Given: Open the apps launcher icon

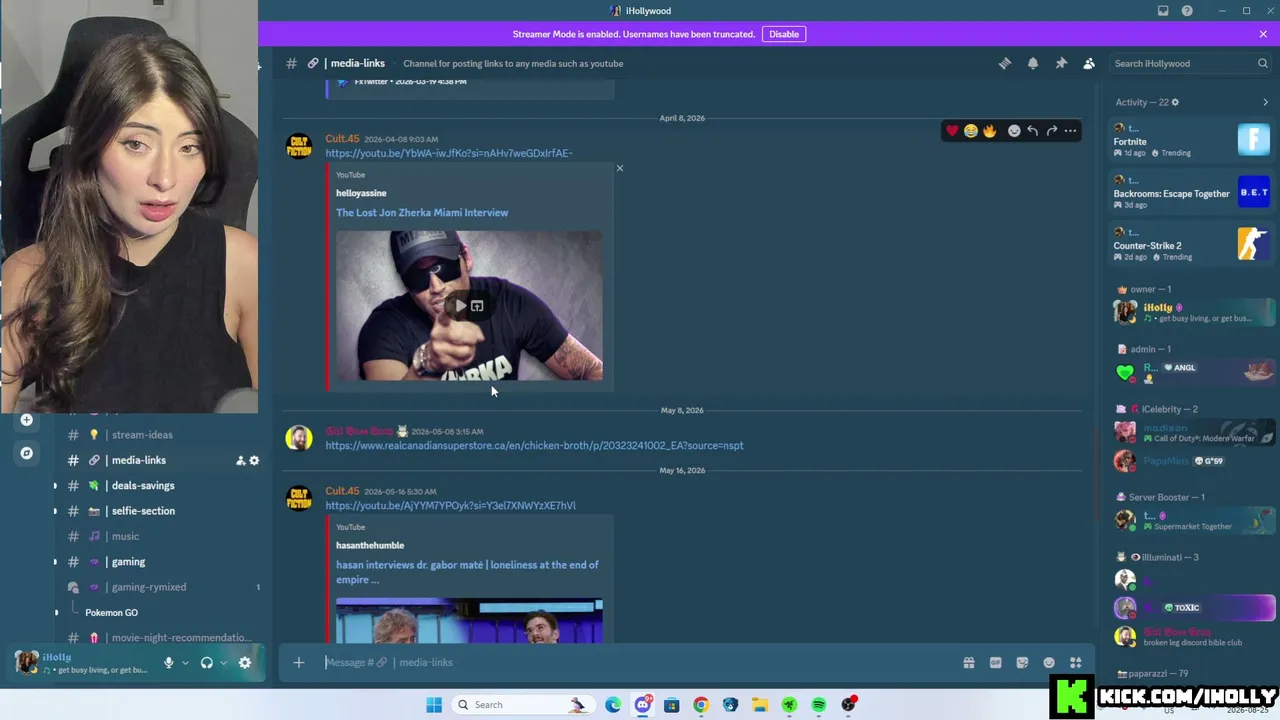Looking at the screenshot, I should [x=1076, y=662].
